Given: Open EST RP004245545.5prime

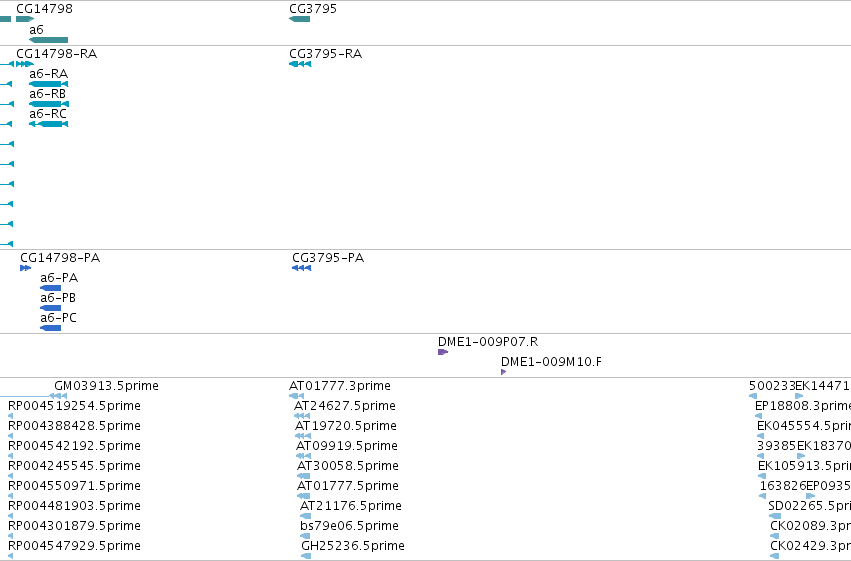Looking at the screenshot, I should tap(74, 466).
